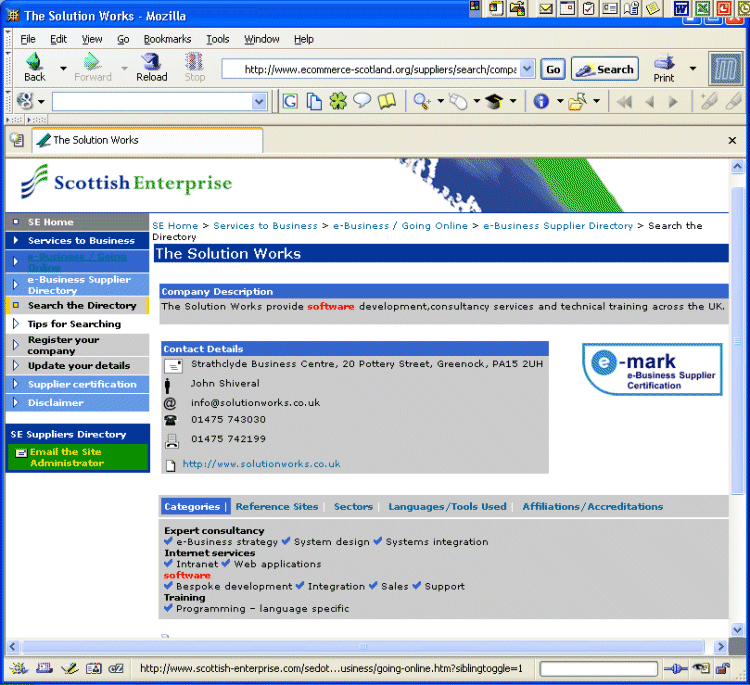
Task: Open the toolbar search field dropdown
Action: [259, 101]
